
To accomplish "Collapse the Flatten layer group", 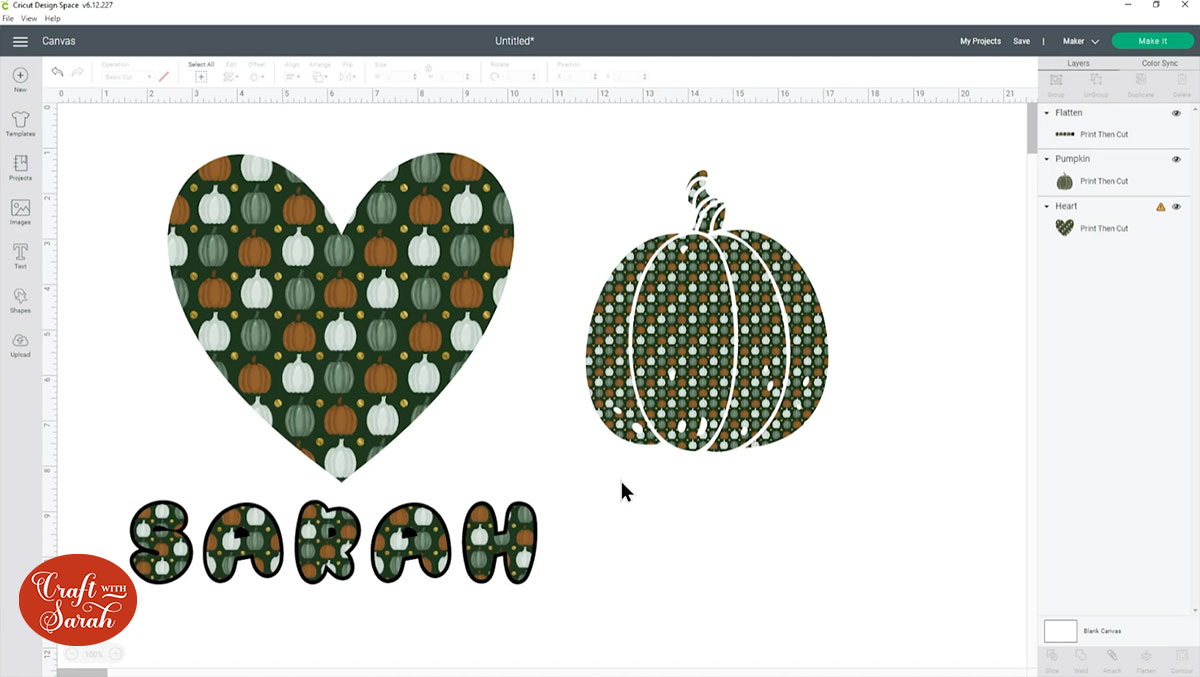I will [1047, 113].
